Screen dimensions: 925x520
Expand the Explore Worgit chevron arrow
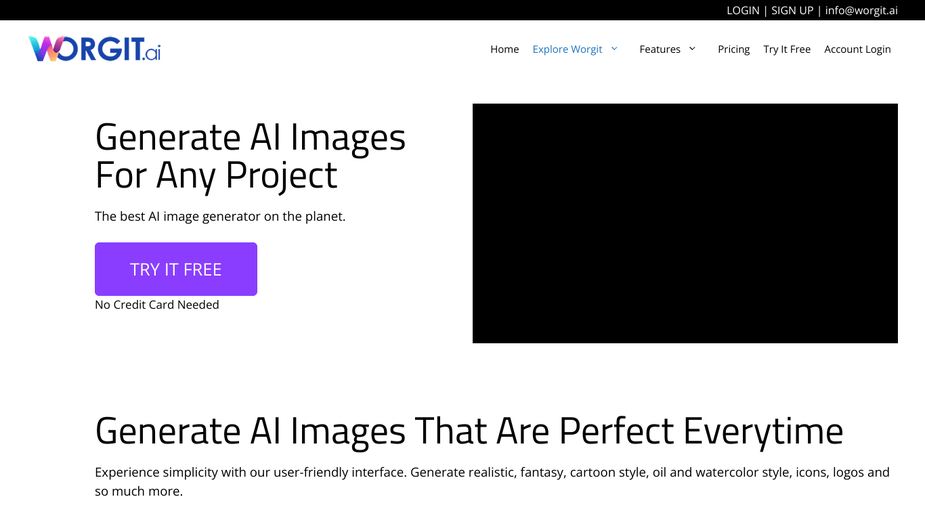(614, 49)
